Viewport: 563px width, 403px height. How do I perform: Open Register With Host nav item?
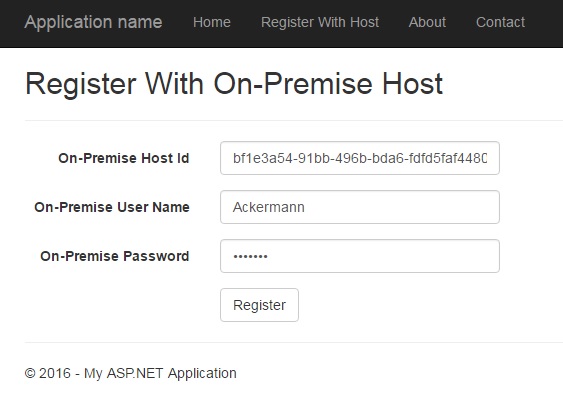click(320, 22)
